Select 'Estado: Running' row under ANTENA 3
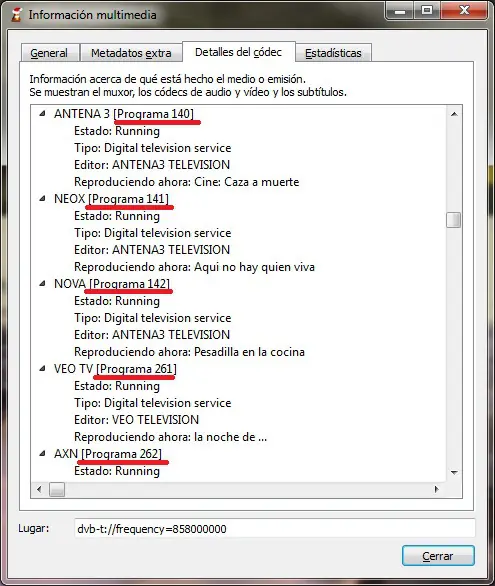Image resolution: width=495 pixels, height=586 pixels. coord(117,131)
